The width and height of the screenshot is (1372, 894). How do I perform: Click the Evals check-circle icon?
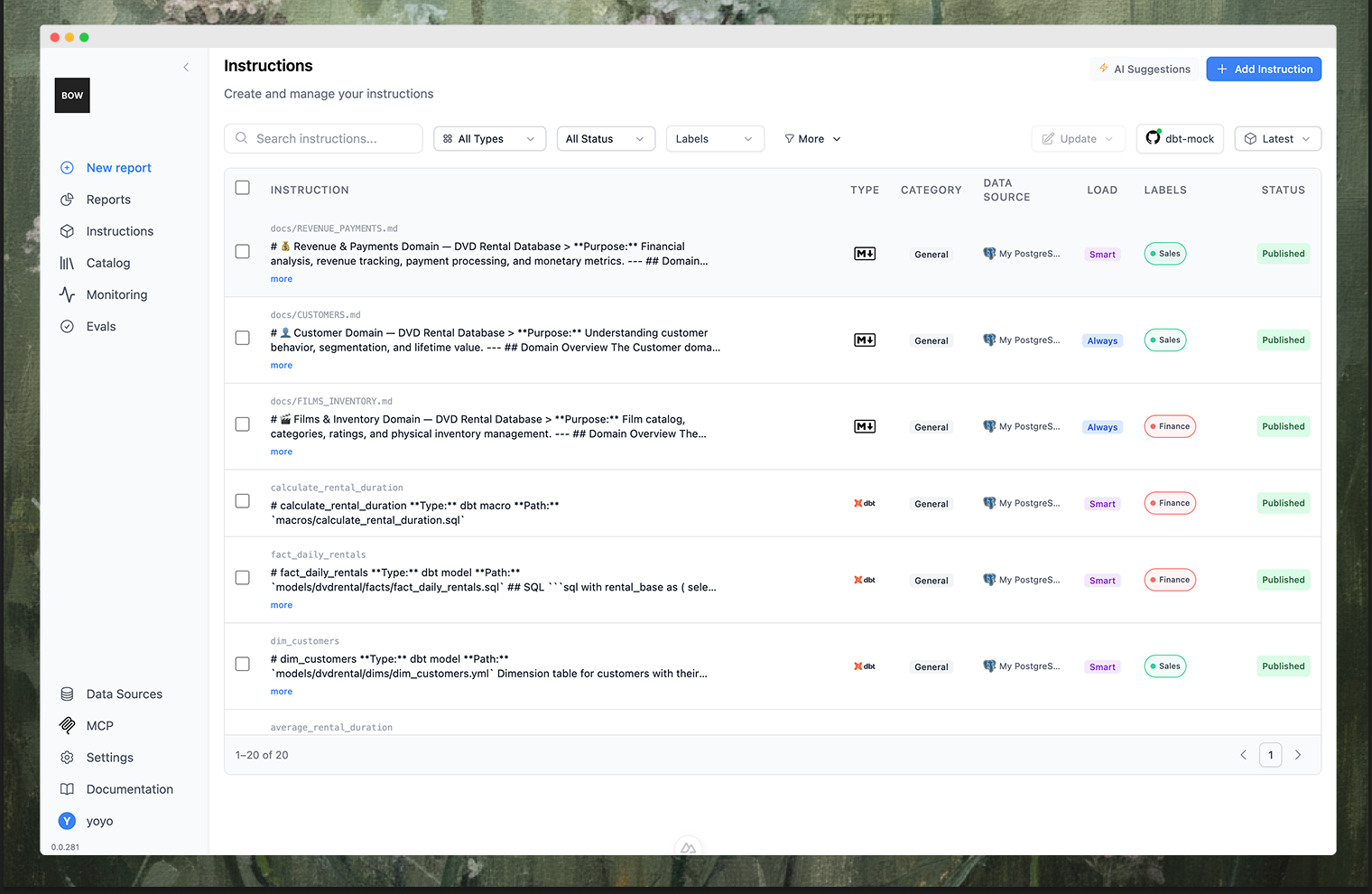(67, 327)
